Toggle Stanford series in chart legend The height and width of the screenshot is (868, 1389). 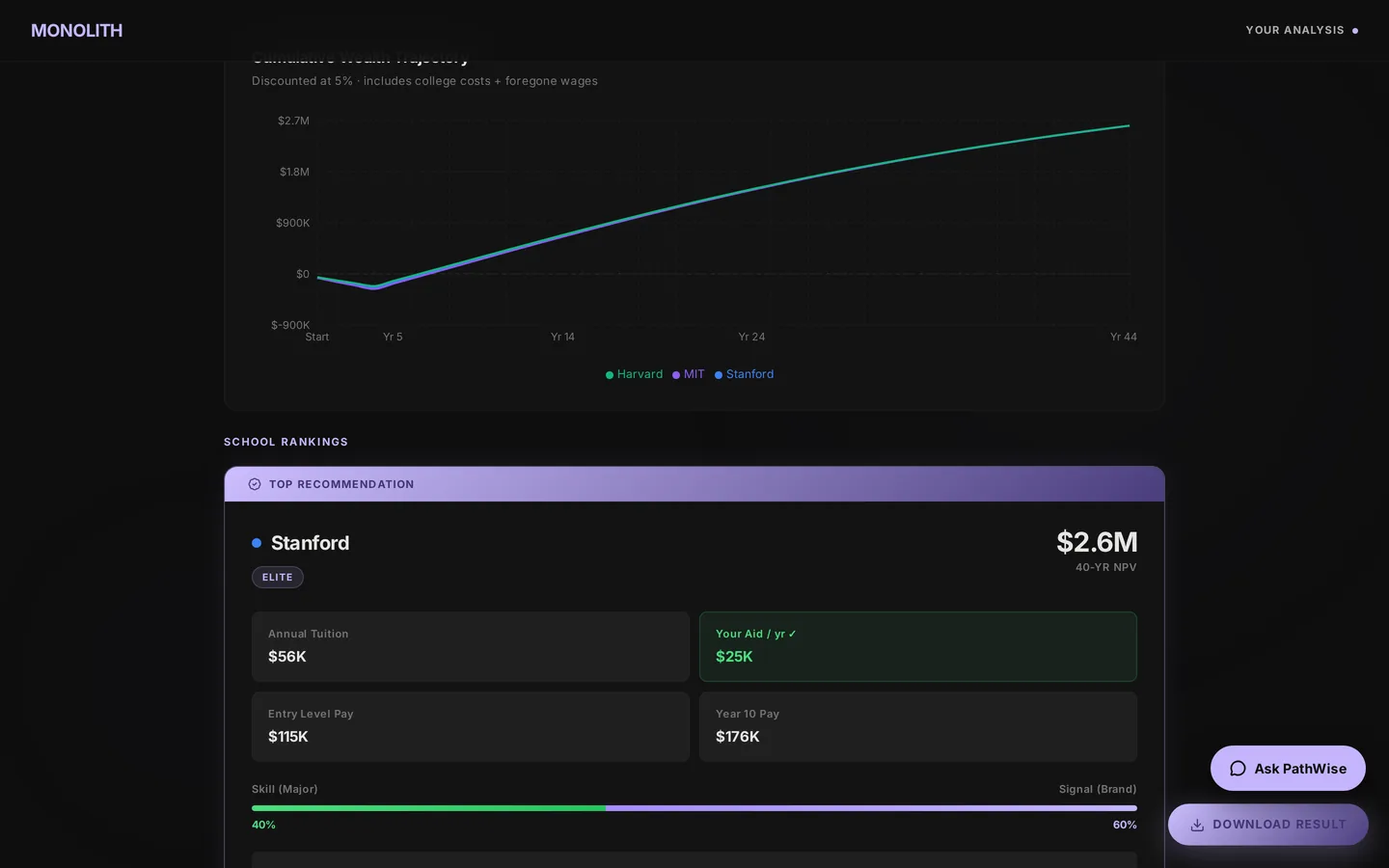pos(744,374)
